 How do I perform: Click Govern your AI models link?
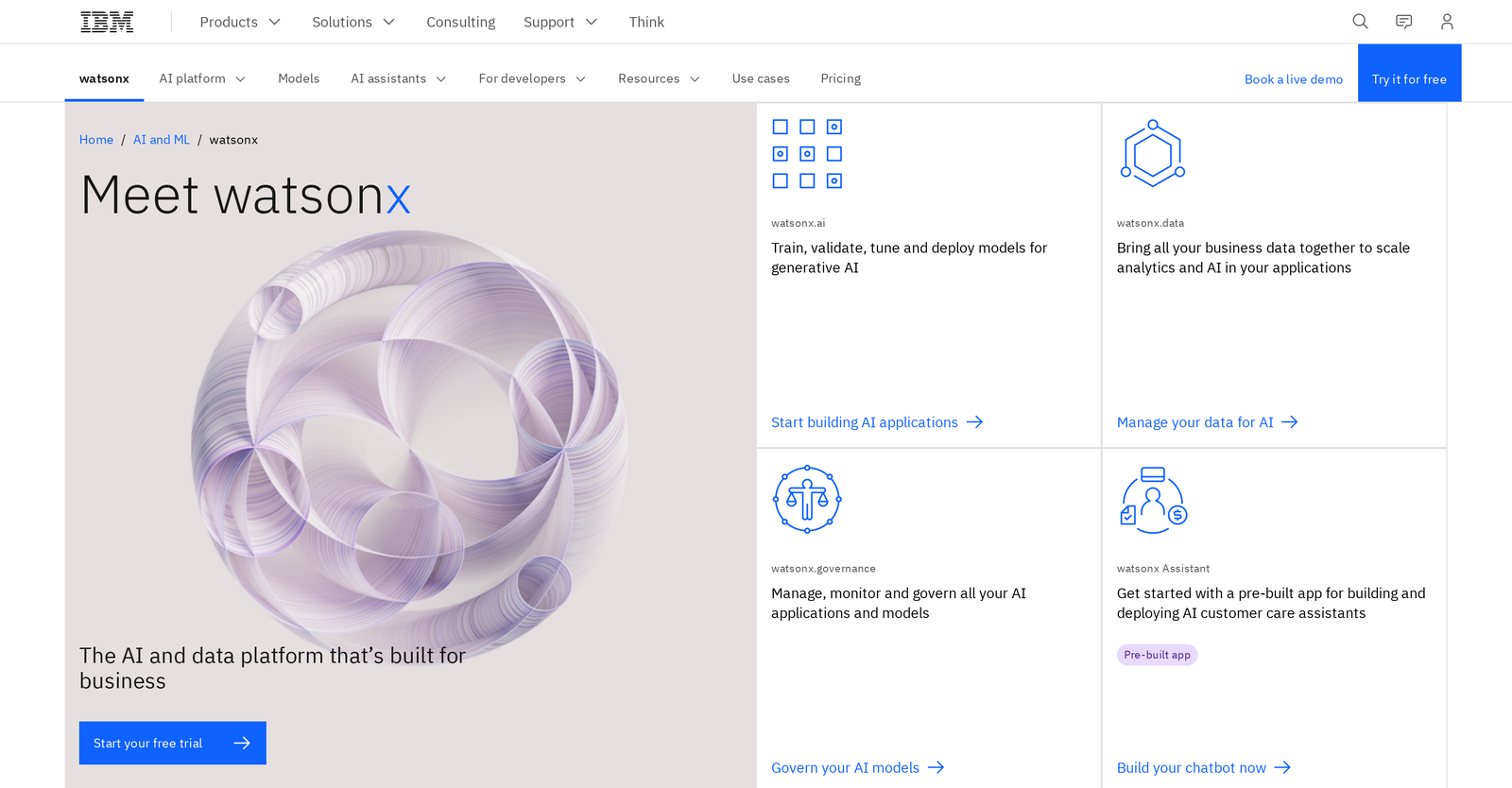point(858,767)
